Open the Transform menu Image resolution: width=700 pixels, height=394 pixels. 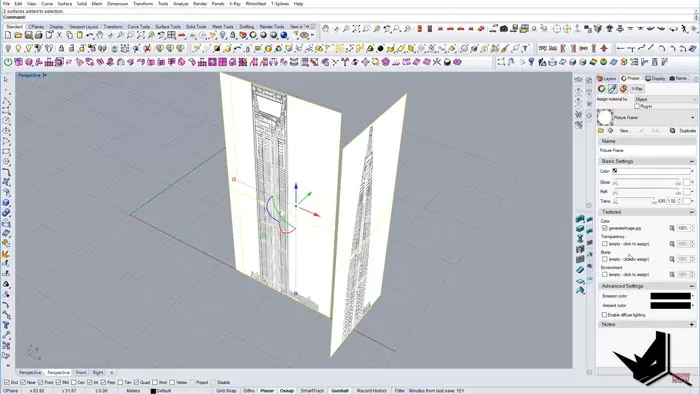143,4
